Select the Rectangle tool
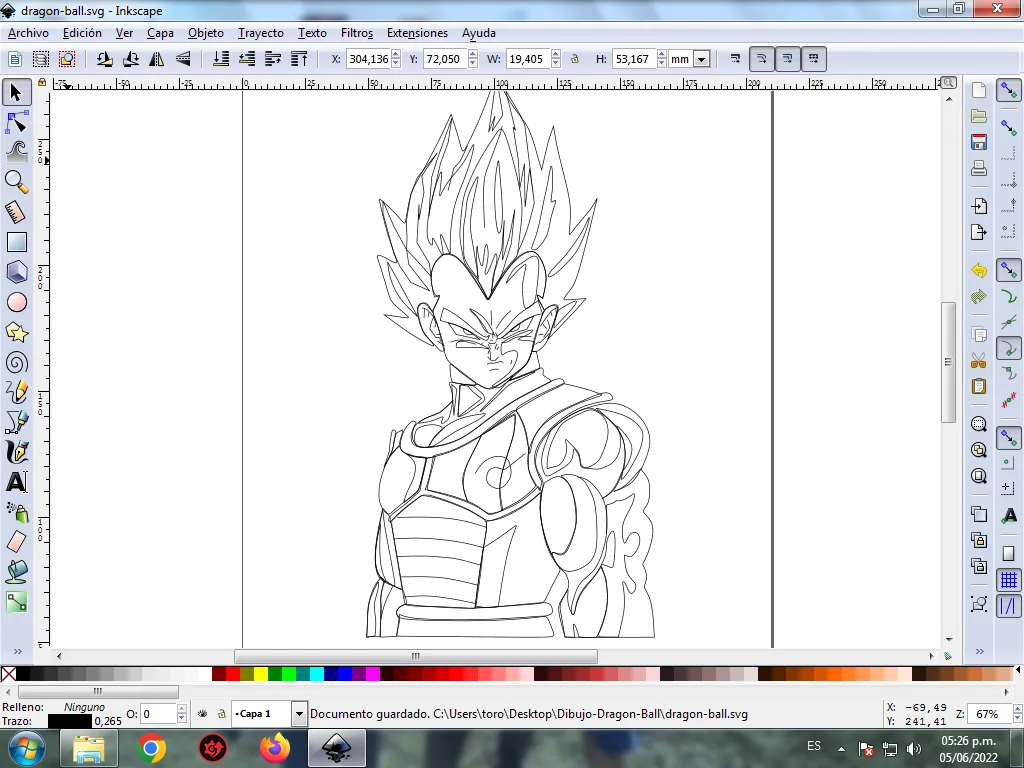The width and height of the screenshot is (1024, 768). [16, 242]
